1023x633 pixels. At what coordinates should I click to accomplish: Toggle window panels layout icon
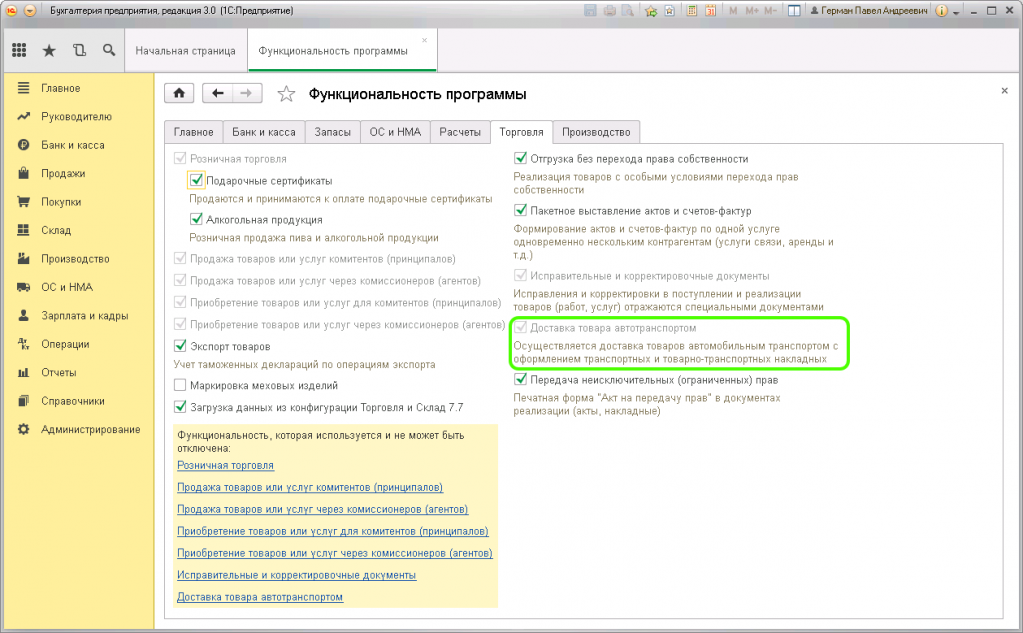794,10
